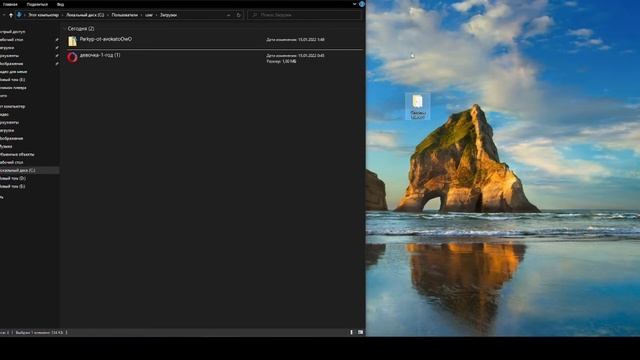640x360 pixels.
Task: Open pinned Изображения under Quick access
Action: [x=11, y=64]
